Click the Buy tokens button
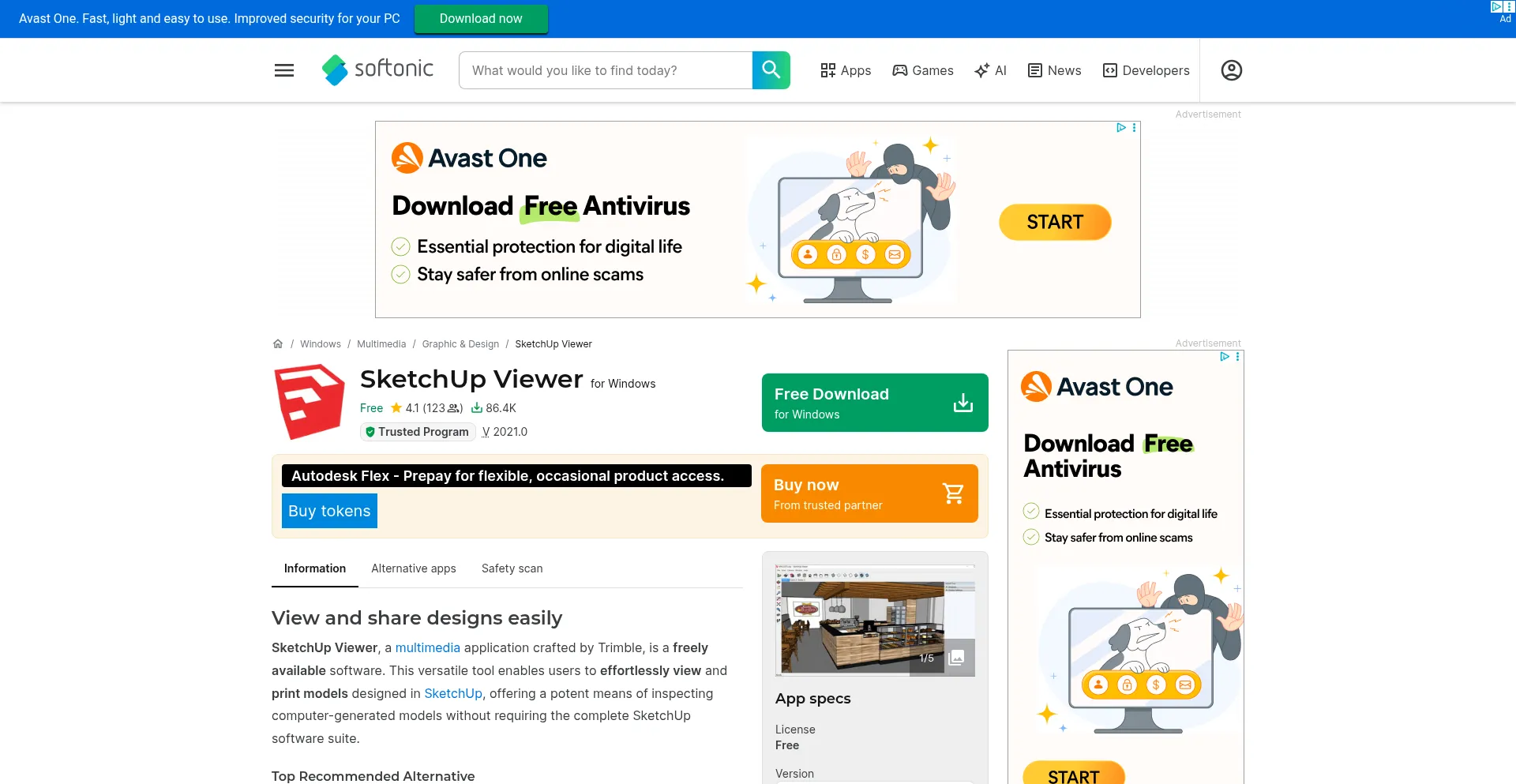 coord(329,511)
